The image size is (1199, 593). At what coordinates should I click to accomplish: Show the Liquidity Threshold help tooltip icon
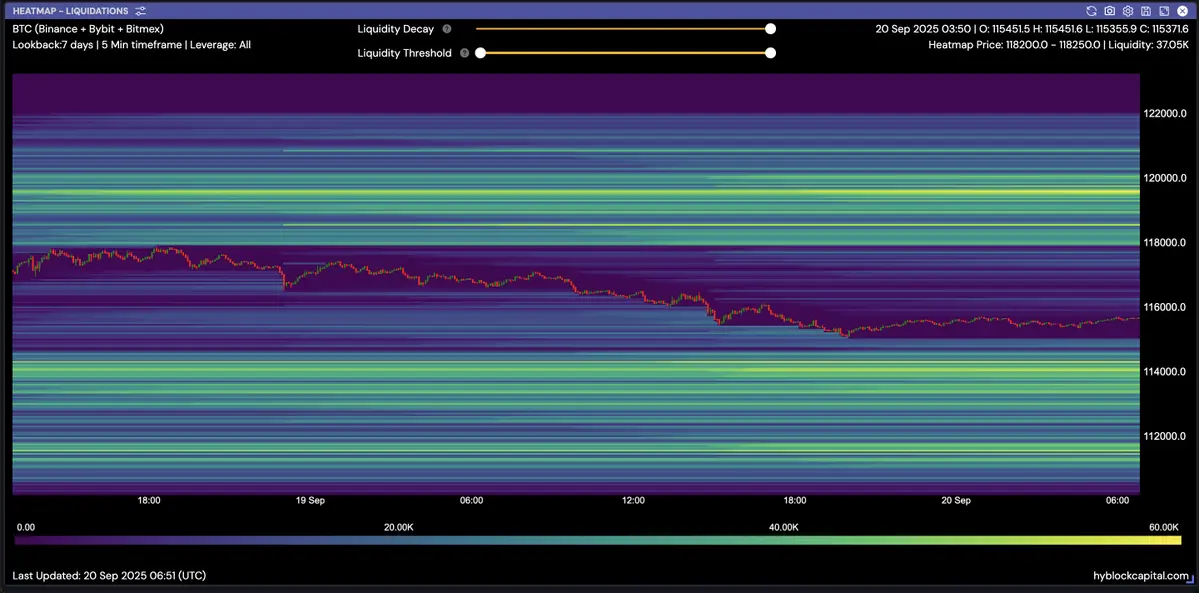tap(464, 54)
